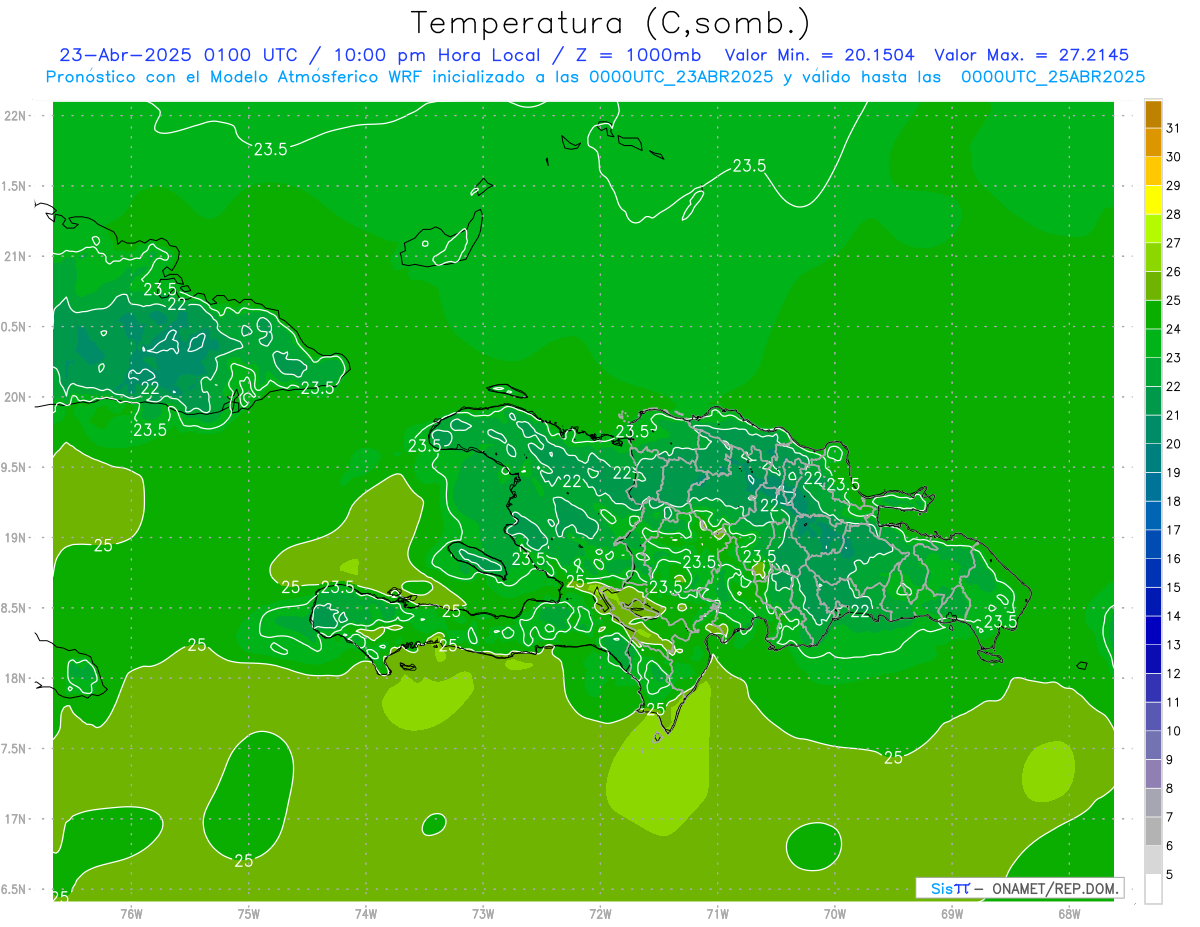The height and width of the screenshot is (927, 1200).
Task: Click the dark orange swatch above 31
Action: click(x=1153, y=114)
